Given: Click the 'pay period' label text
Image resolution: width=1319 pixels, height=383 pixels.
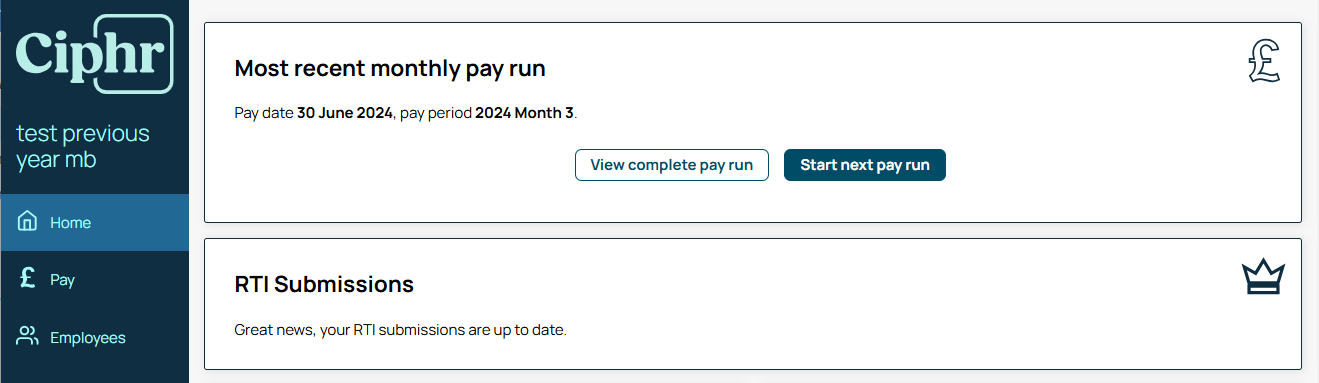Looking at the screenshot, I should click(x=435, y=113).
